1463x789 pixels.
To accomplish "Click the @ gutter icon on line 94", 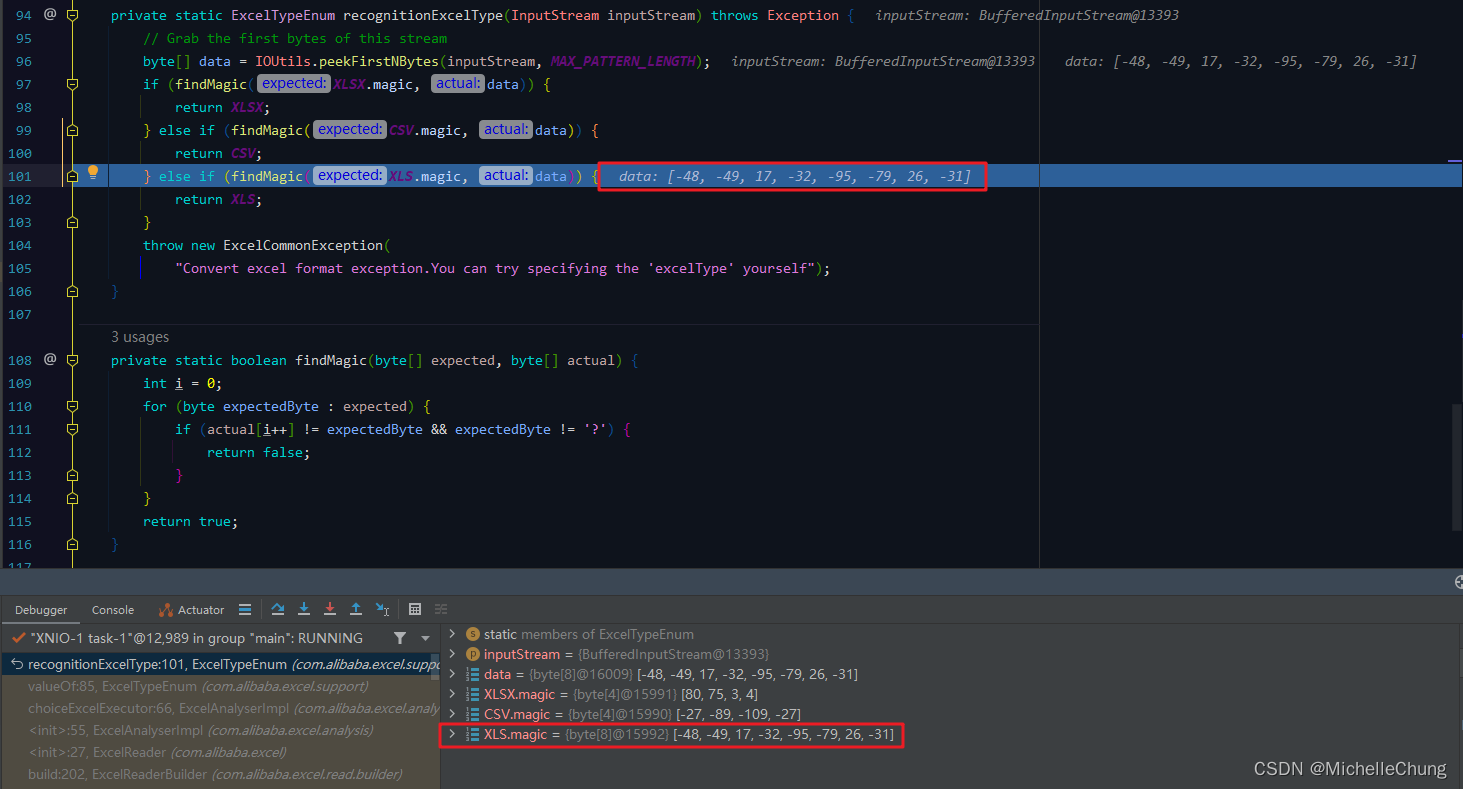I will point(50,15).
